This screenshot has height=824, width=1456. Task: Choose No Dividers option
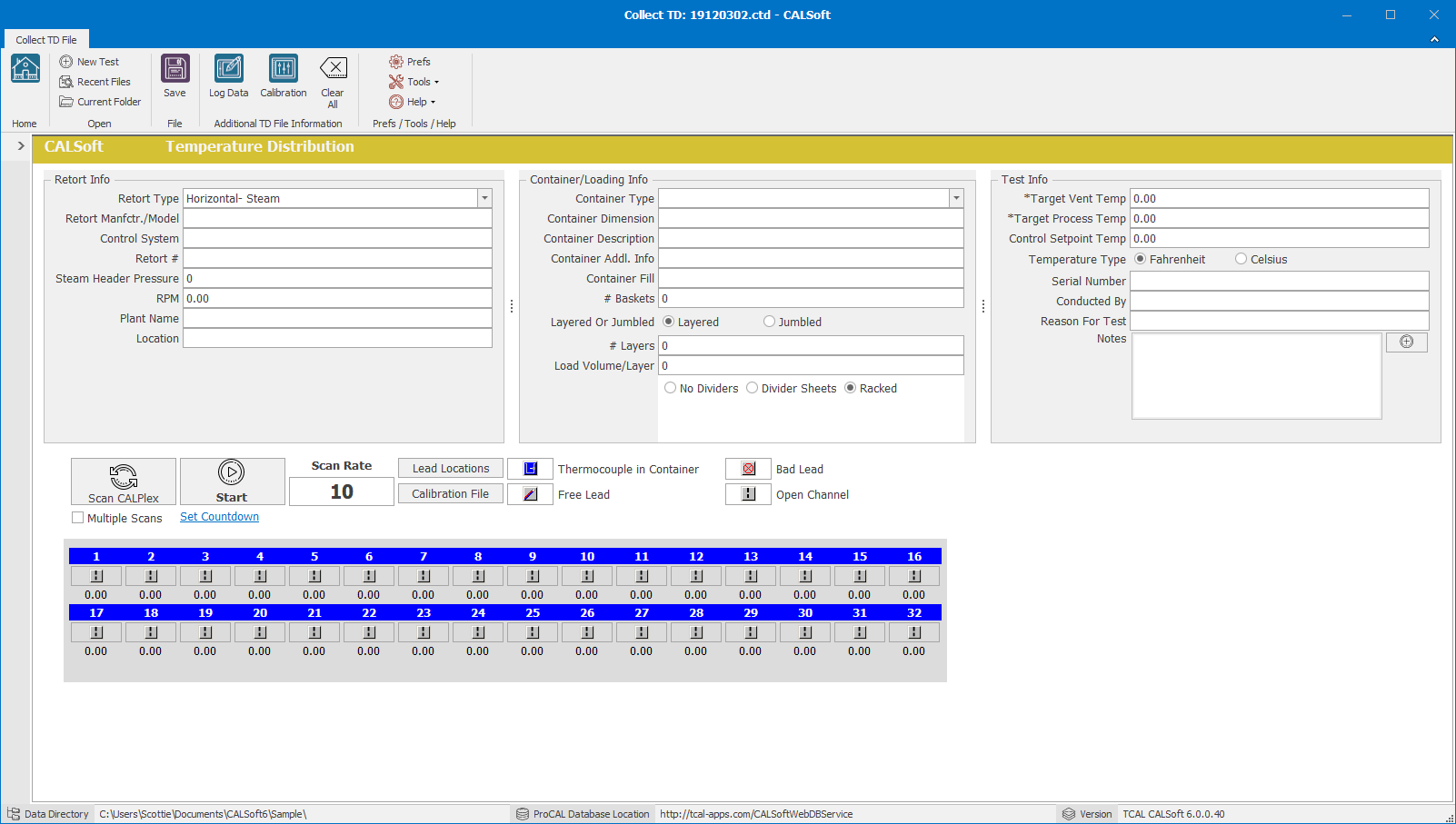pos(671,388)
